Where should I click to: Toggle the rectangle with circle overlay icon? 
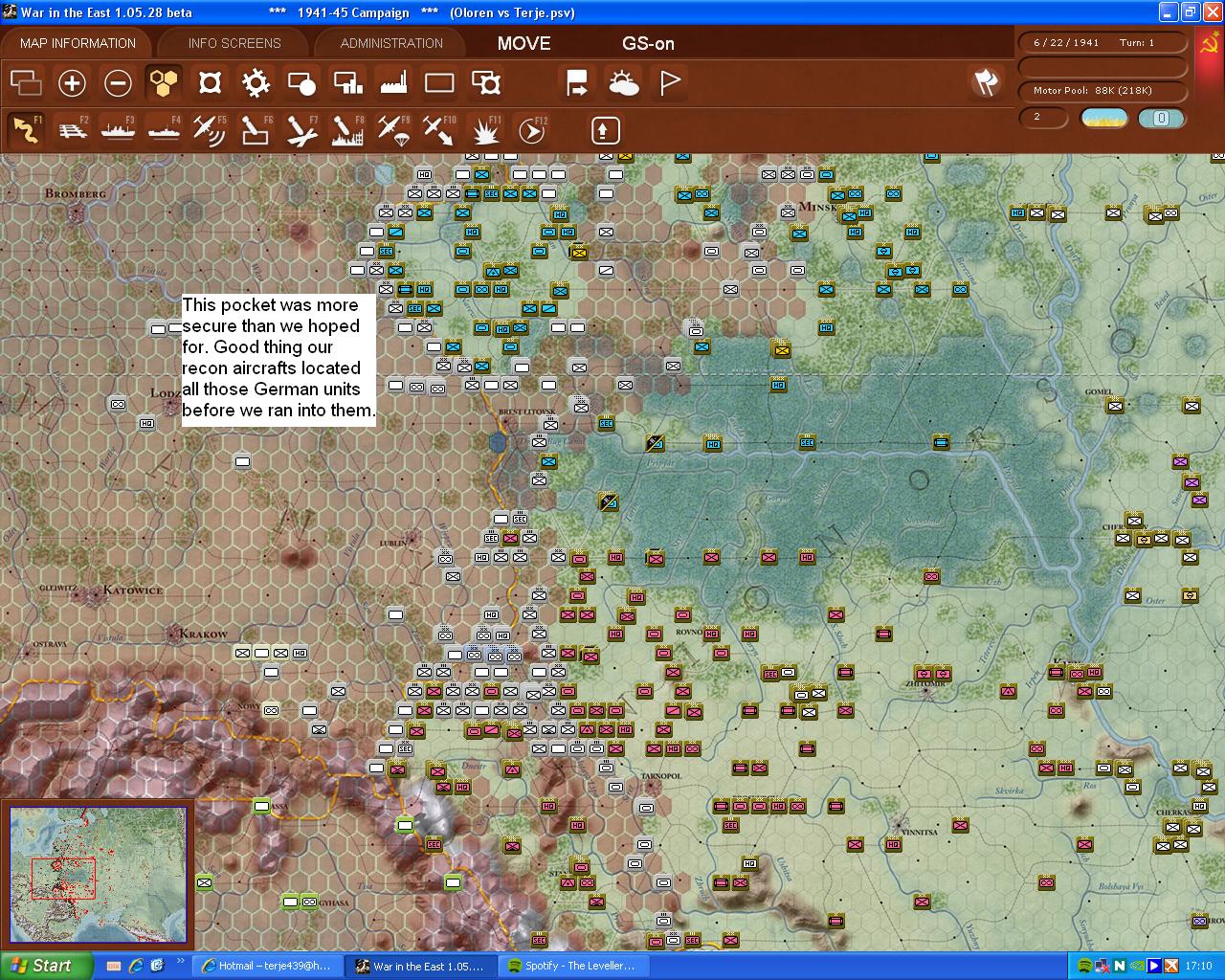pos(301,83)
